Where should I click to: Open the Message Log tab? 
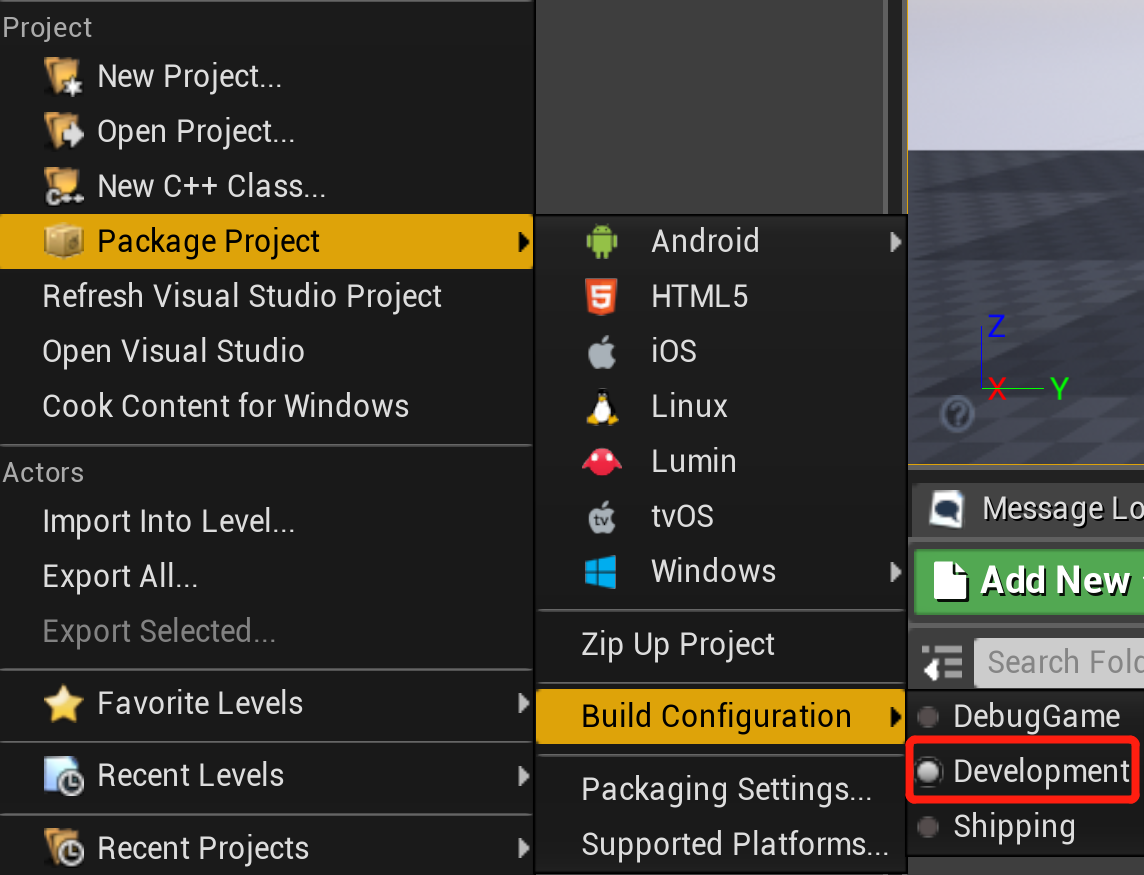pos(1040,509)
